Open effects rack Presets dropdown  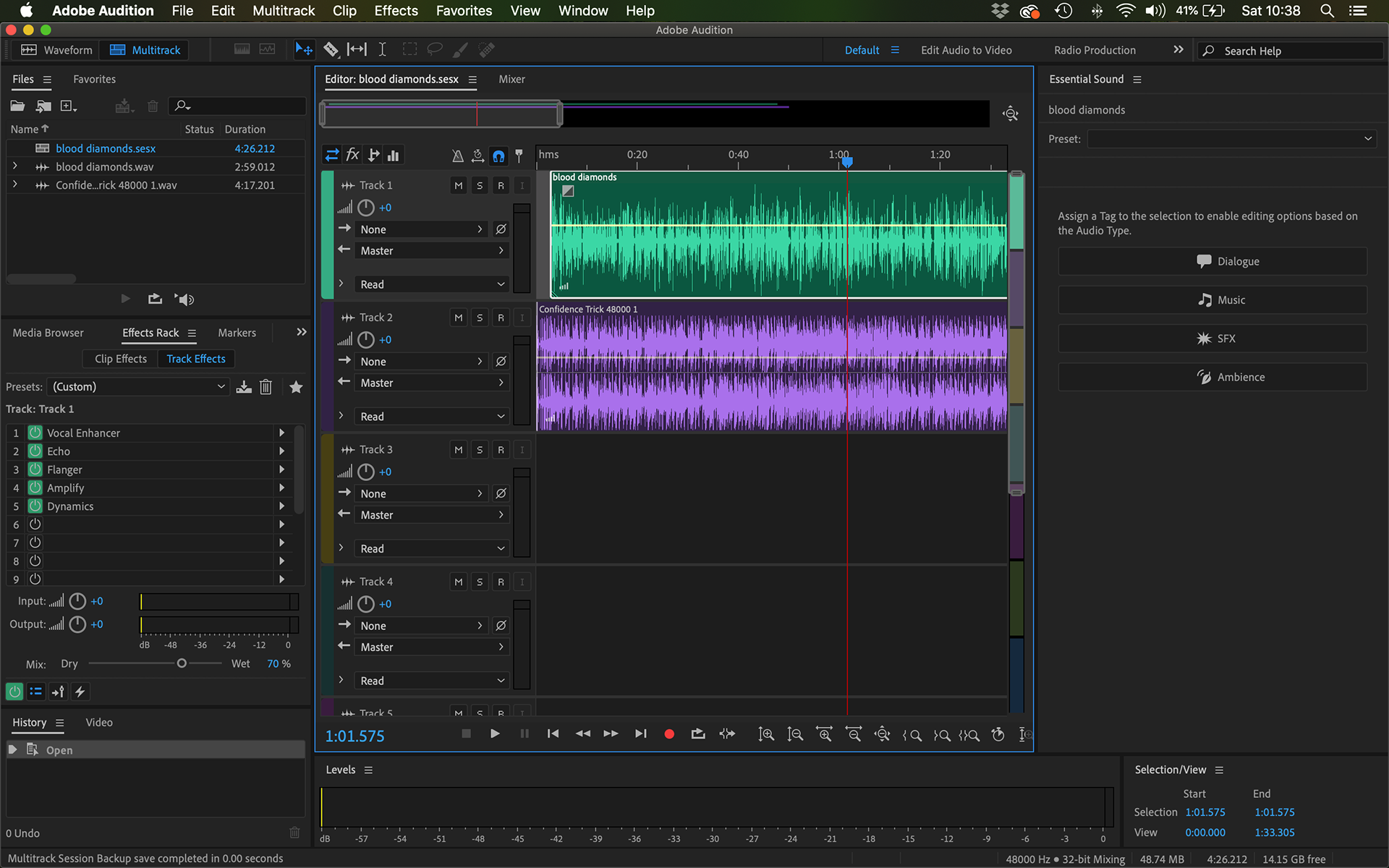[x=138, y=387]
